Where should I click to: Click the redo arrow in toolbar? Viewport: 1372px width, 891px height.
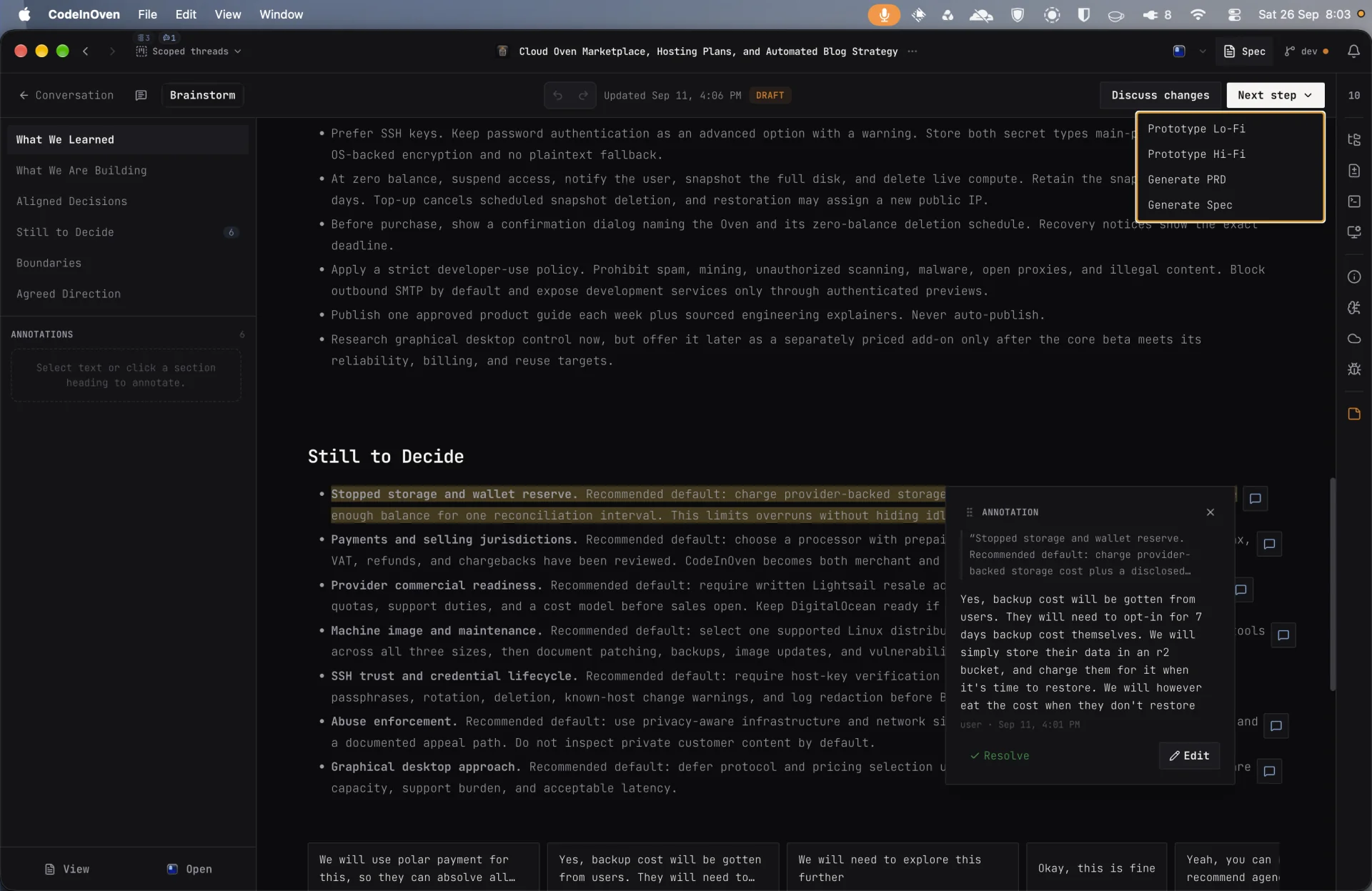pos(583,95)
